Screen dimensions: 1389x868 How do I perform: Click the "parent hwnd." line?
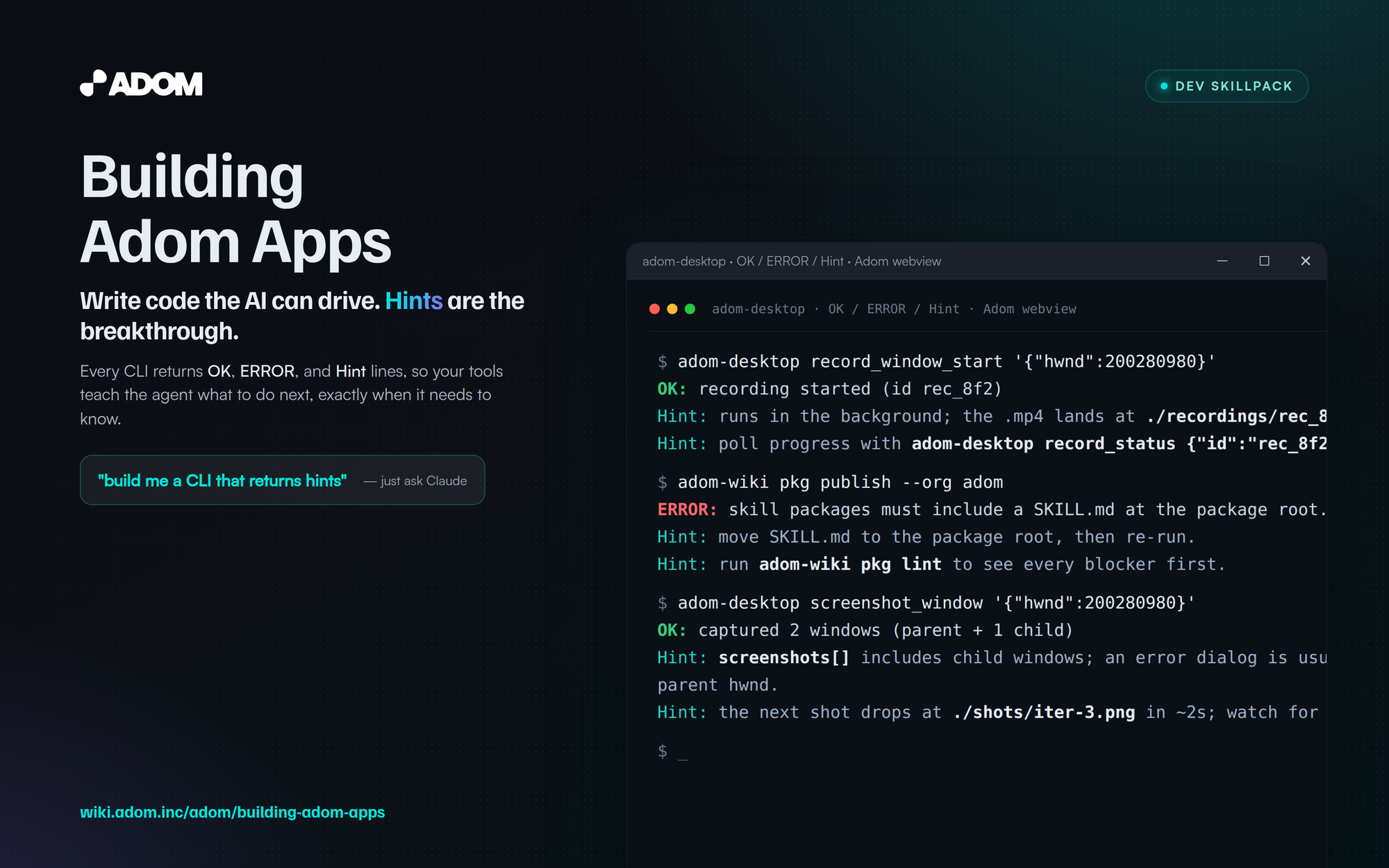[717, 685]
